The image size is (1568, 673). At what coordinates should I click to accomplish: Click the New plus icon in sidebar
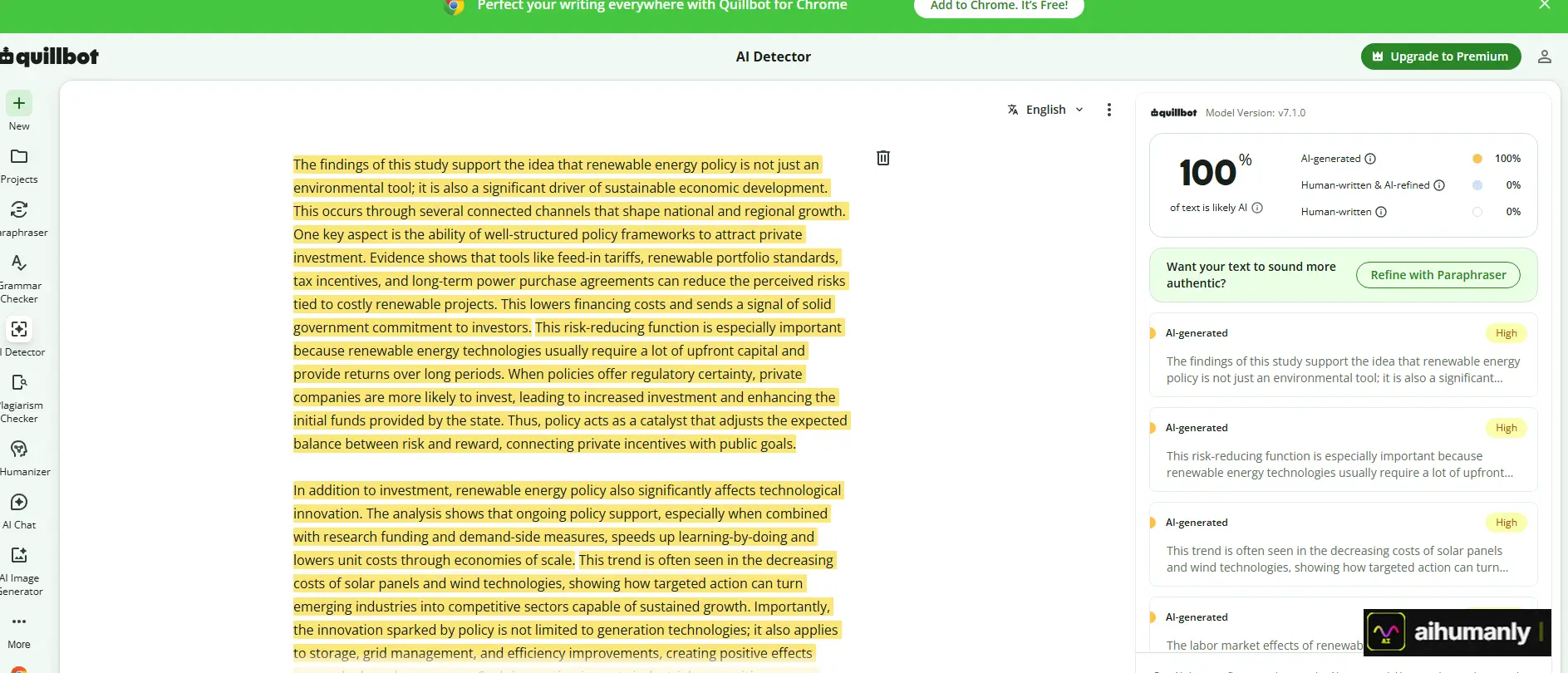(19, 103)
